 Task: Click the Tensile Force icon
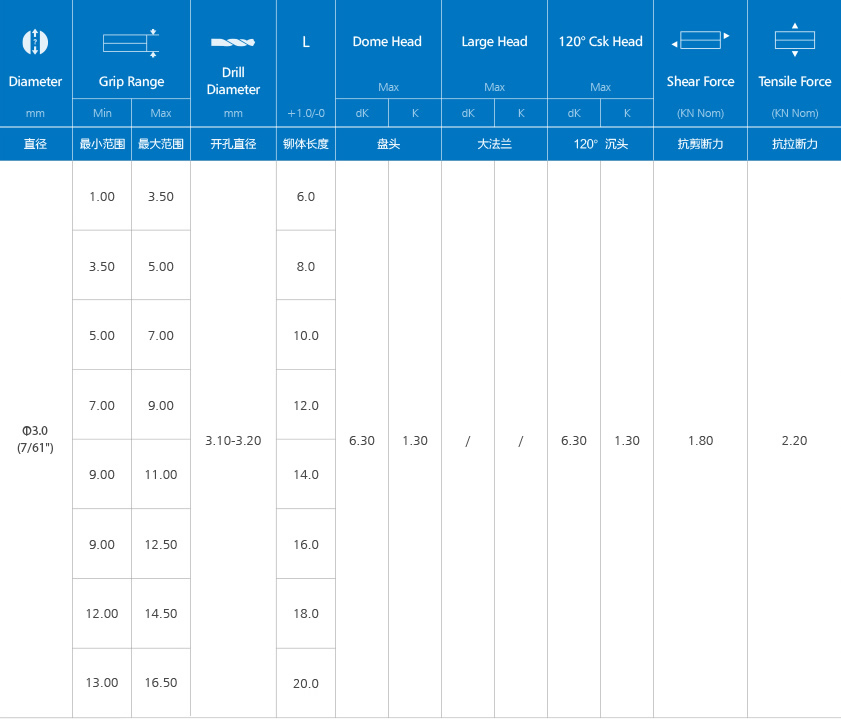794,40
